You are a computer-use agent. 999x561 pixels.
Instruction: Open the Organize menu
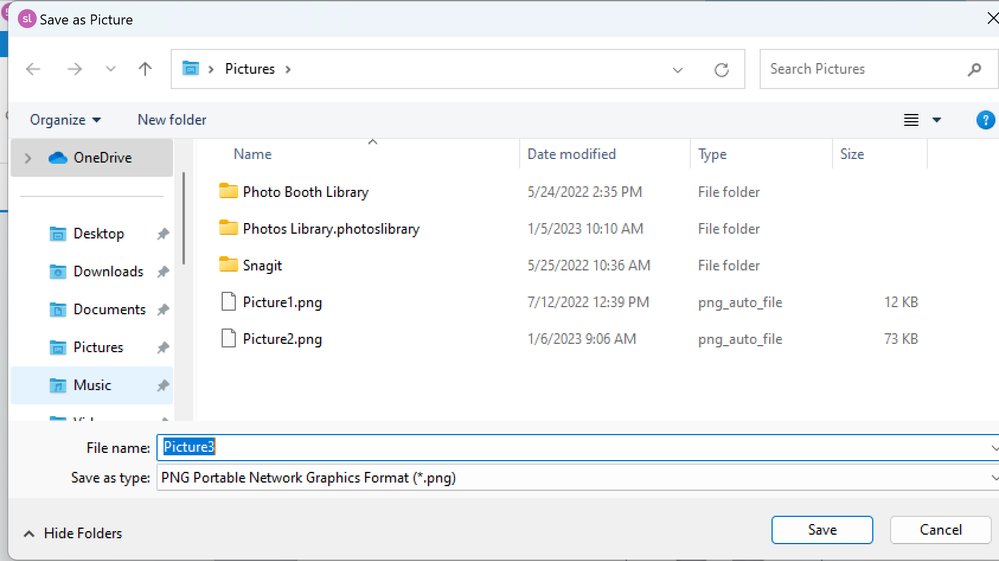tap(66, 120)
